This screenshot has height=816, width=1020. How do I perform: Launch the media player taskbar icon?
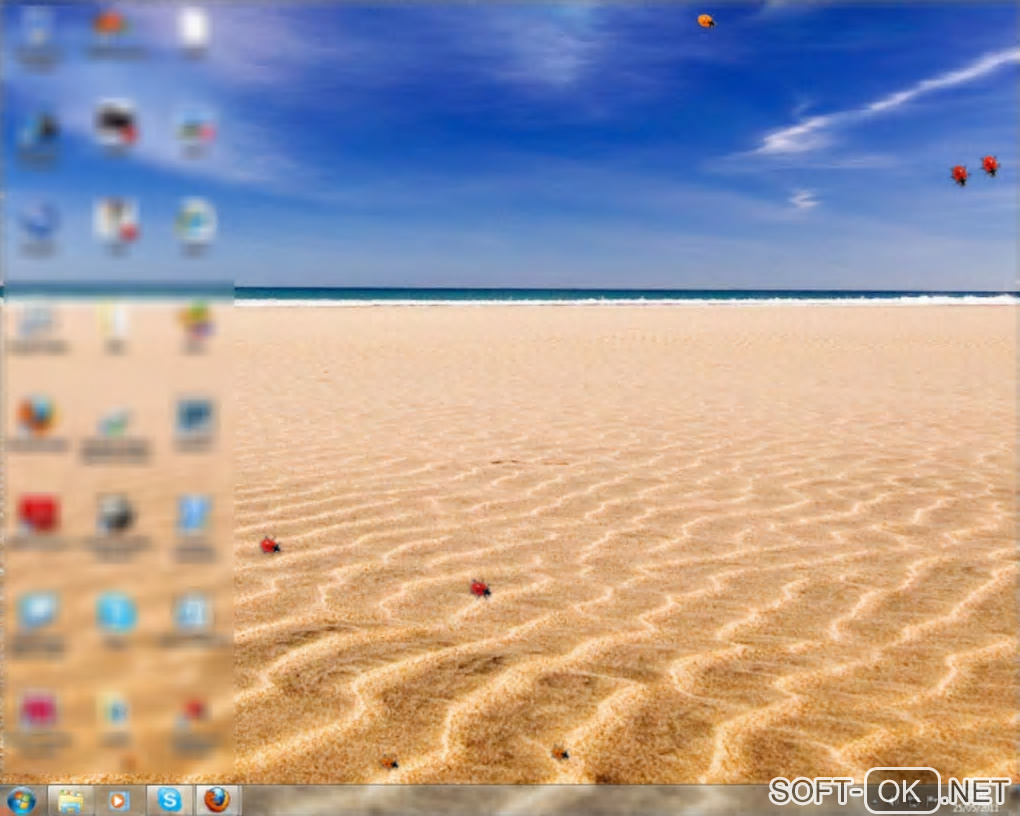118,800
